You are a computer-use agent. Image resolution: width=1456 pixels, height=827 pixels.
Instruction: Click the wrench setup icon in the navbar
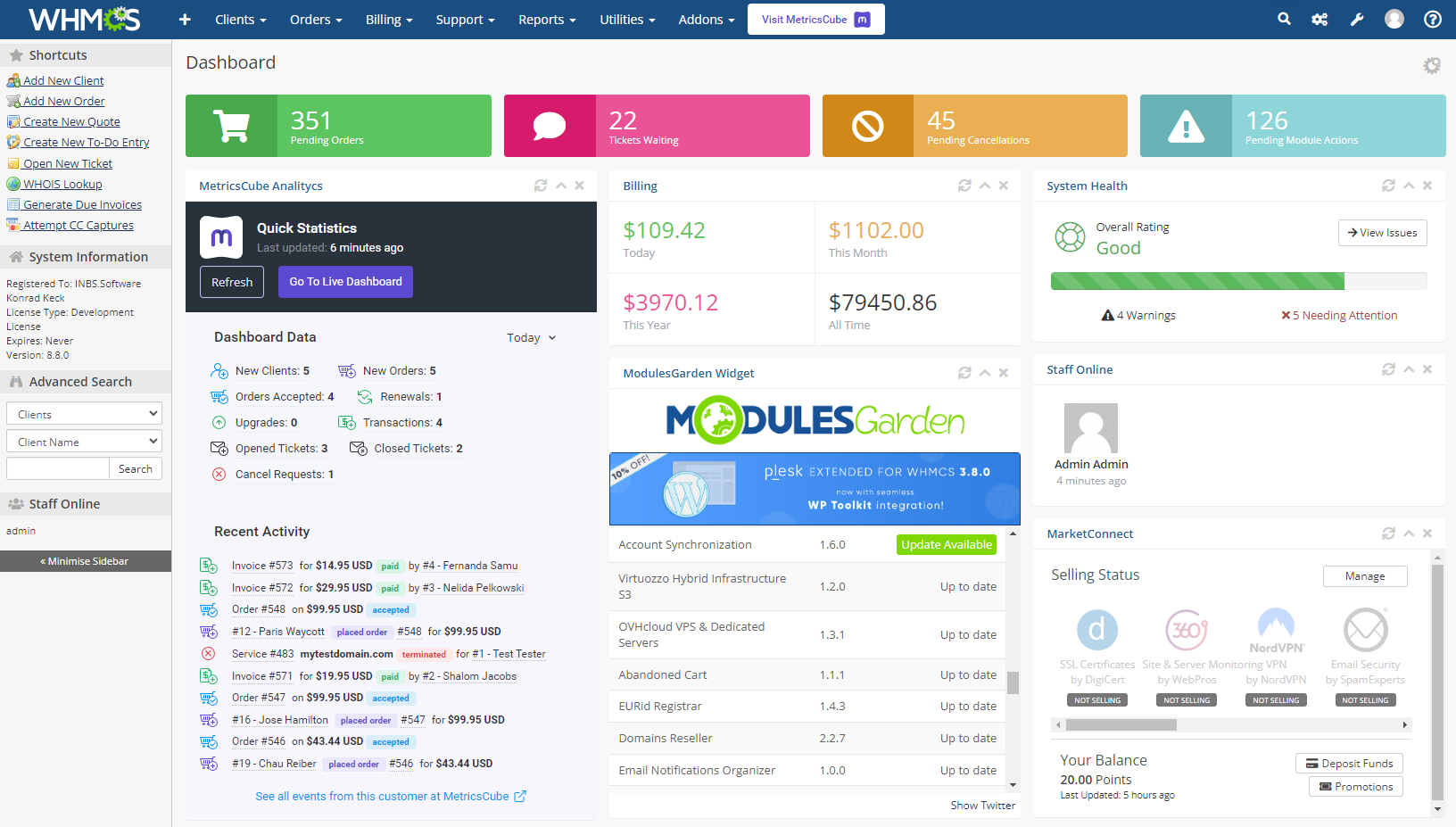pos(1357,20)
